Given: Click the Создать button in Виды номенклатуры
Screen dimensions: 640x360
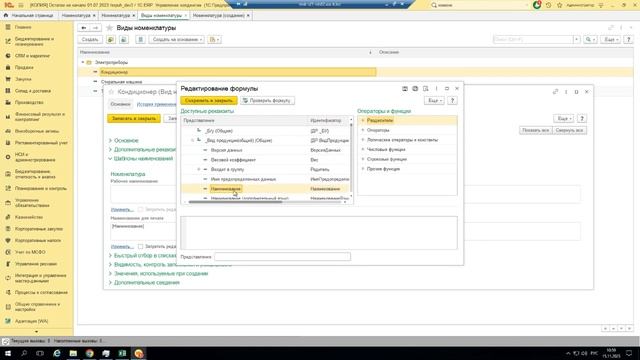Looking at the screenshot, I should tap(90, 40).
